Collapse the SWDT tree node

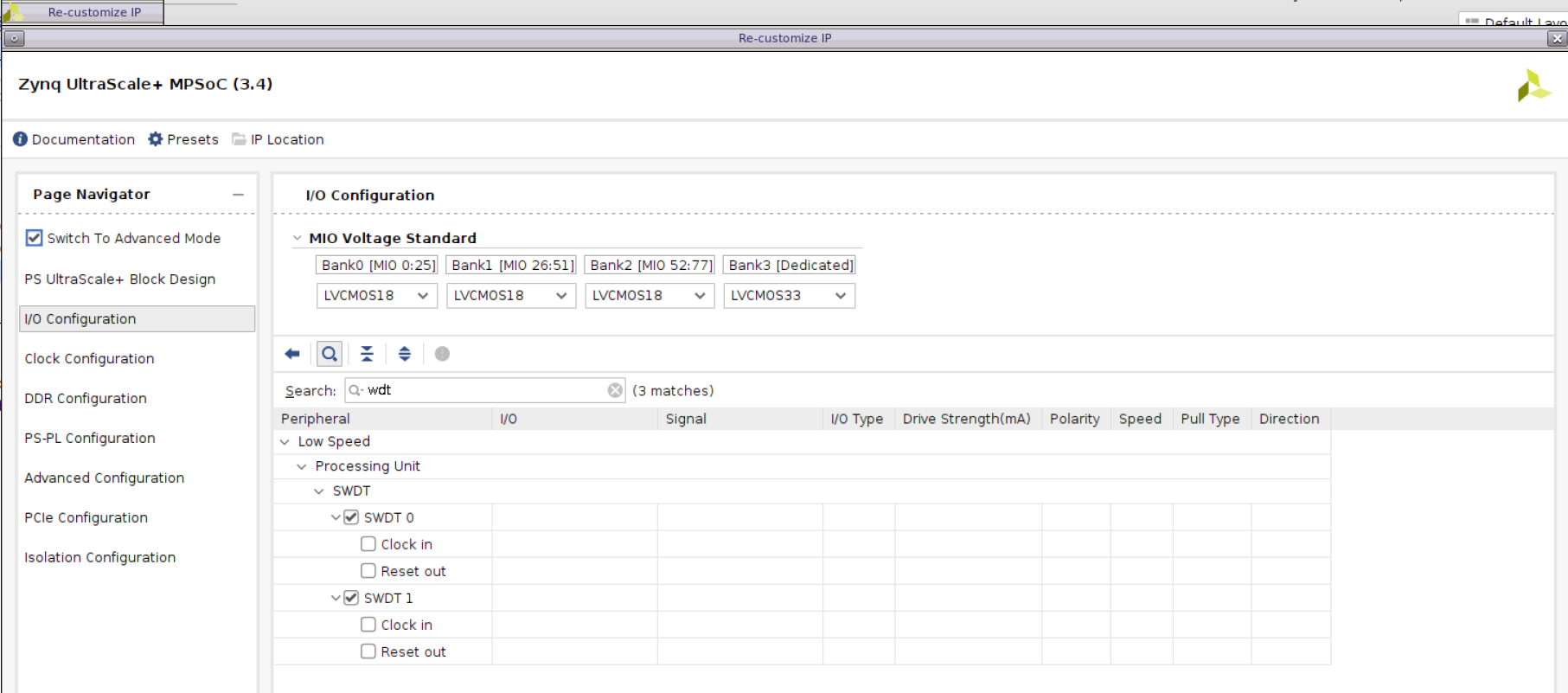[x=319, y=491]
